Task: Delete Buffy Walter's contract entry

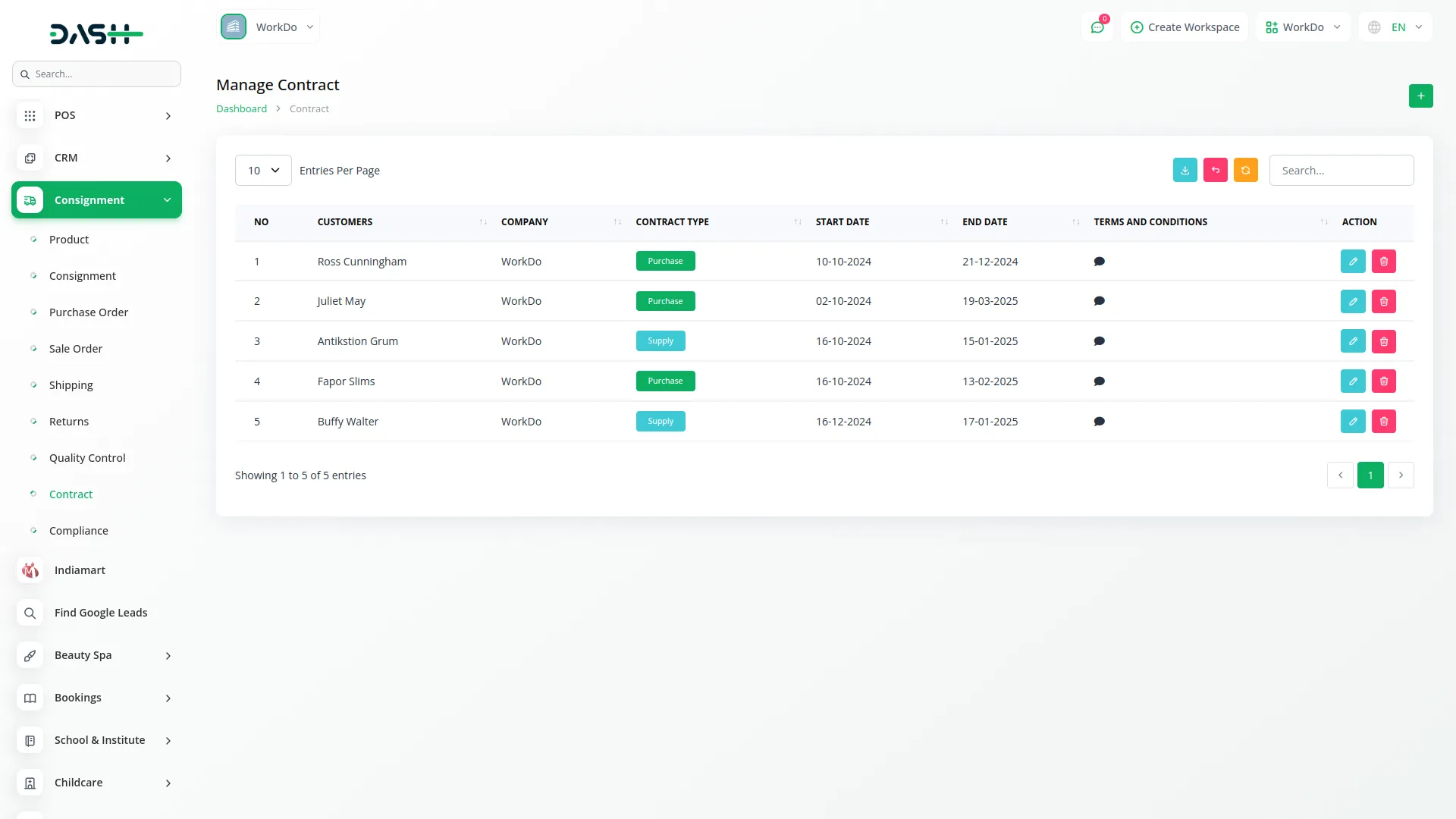Action: coord(1383,422)
